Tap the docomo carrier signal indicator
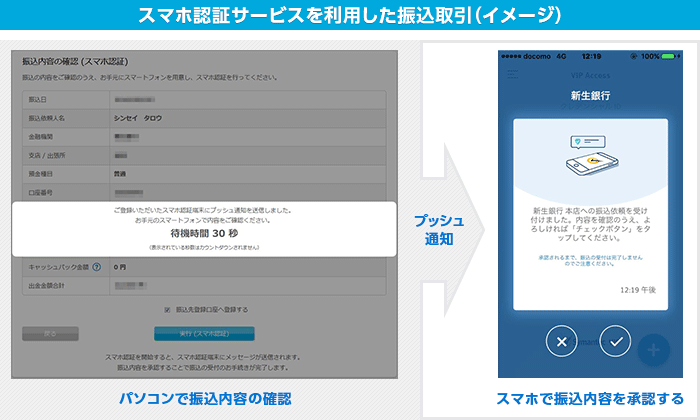 [527, 56]
